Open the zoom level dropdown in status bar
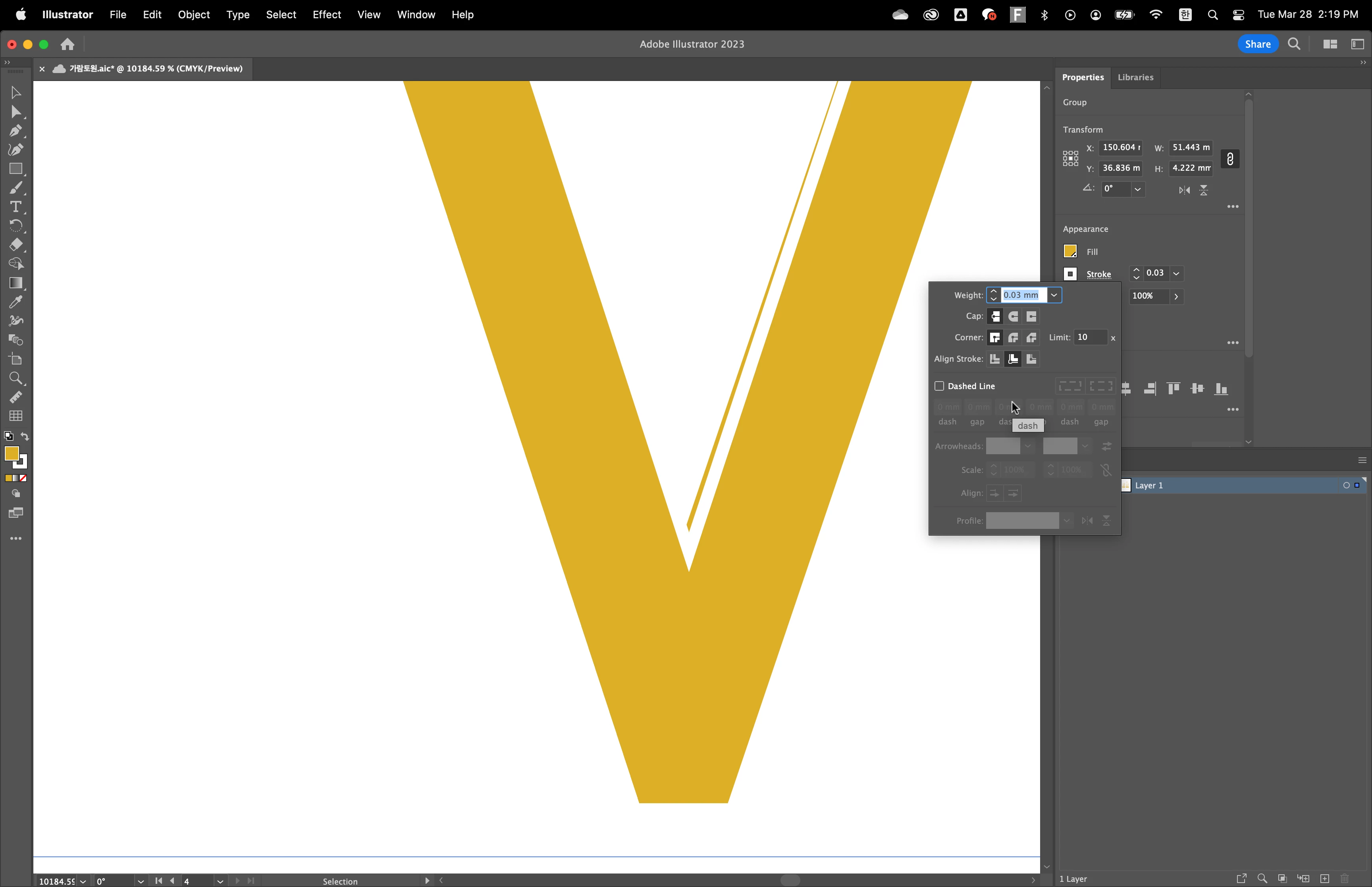 tap(83, 881)
